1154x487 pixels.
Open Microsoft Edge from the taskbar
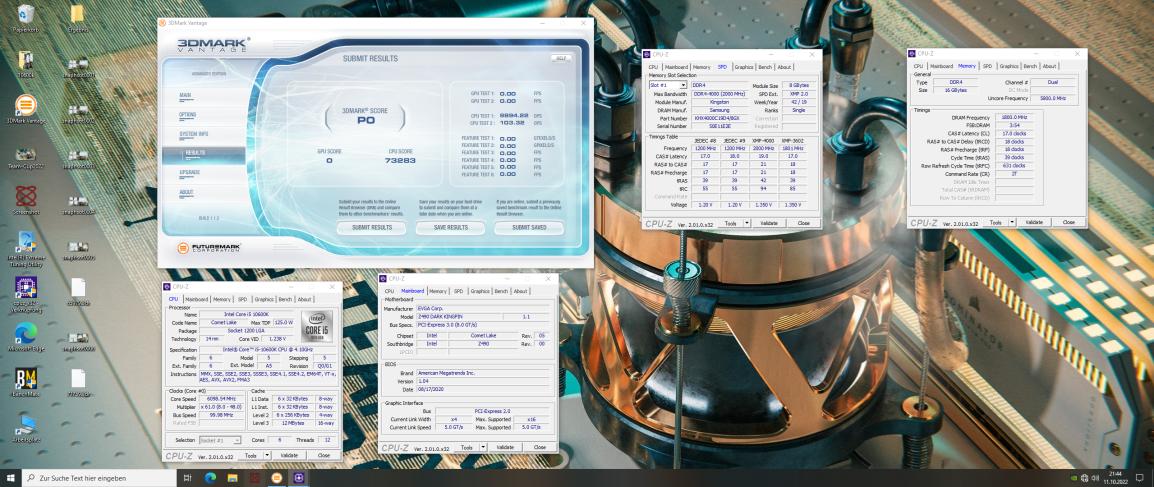pos(210,477)
